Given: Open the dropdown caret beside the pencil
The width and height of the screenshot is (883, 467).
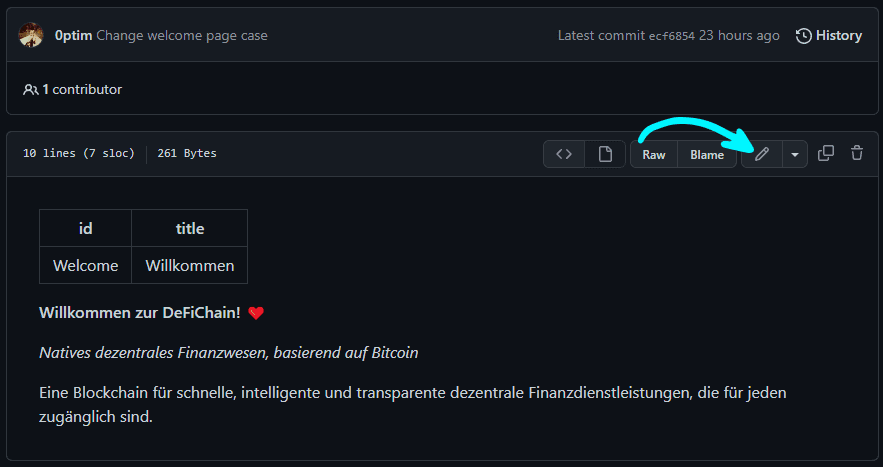Looking at the screenshot, I should click(x=795, y=154).
